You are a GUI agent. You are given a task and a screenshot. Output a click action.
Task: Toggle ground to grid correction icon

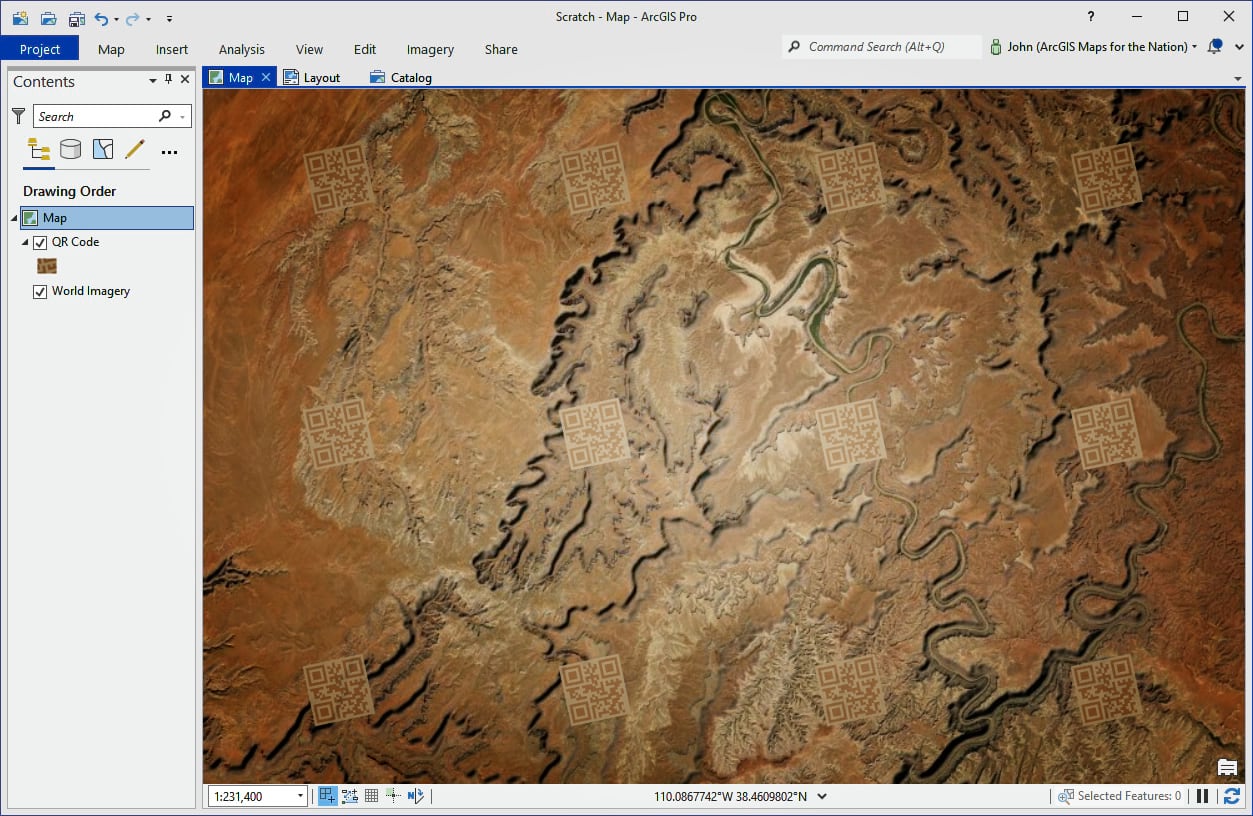click(415, 796)
